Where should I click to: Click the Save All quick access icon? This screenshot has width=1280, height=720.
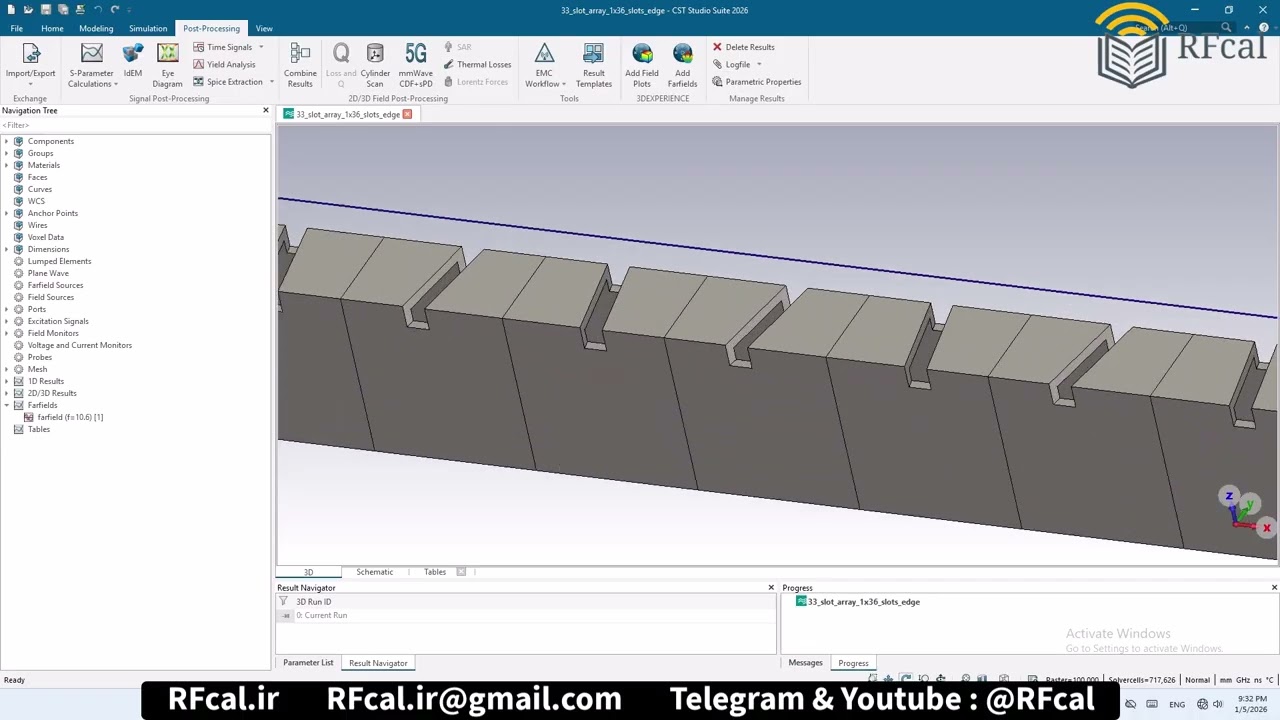click(x=62, y=10)
